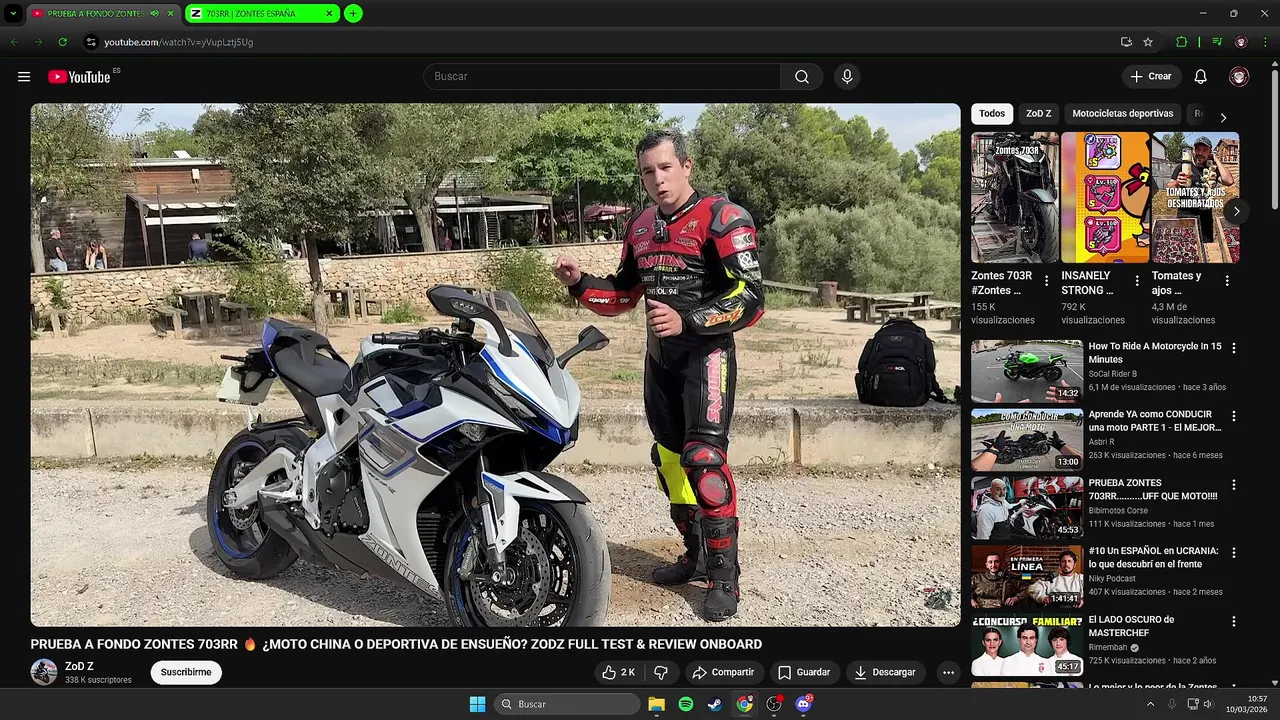
Task: Click the YouTube Buscar search field
Action: tap(602, 77)
